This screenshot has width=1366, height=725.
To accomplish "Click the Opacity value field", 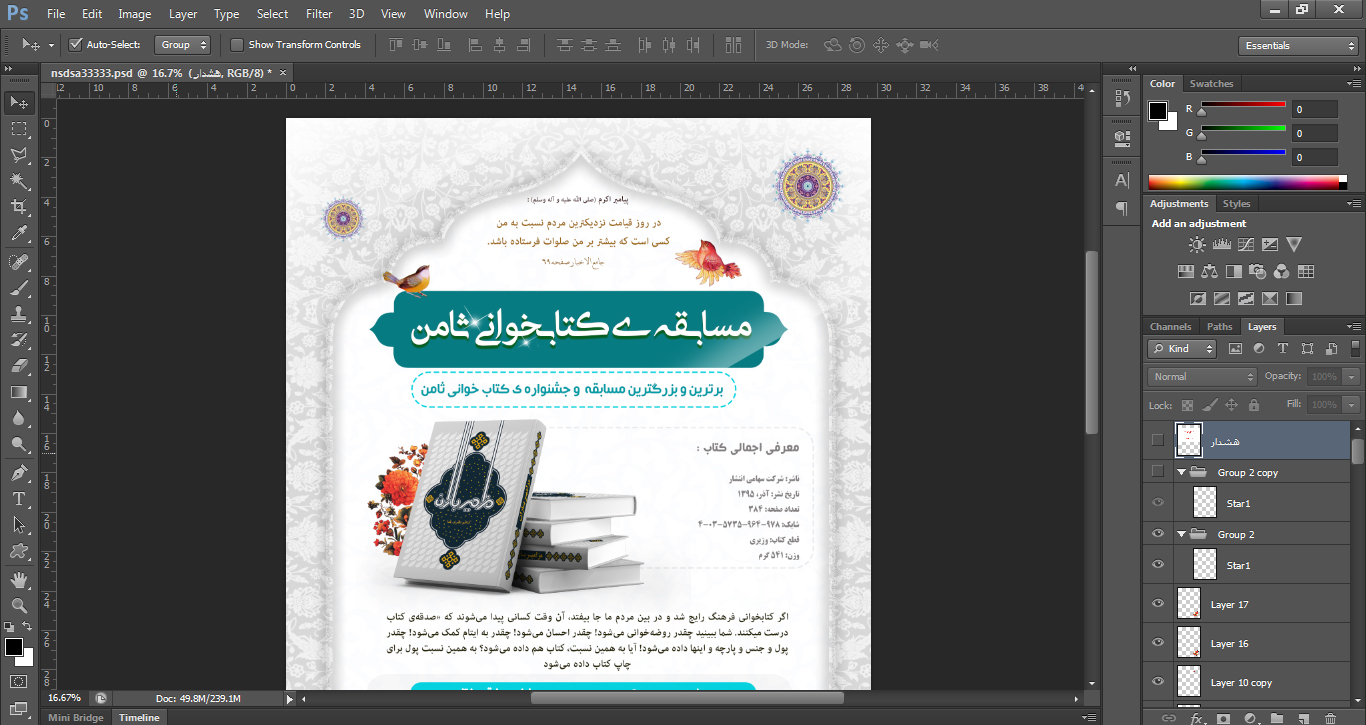I will pos(1323,377).
